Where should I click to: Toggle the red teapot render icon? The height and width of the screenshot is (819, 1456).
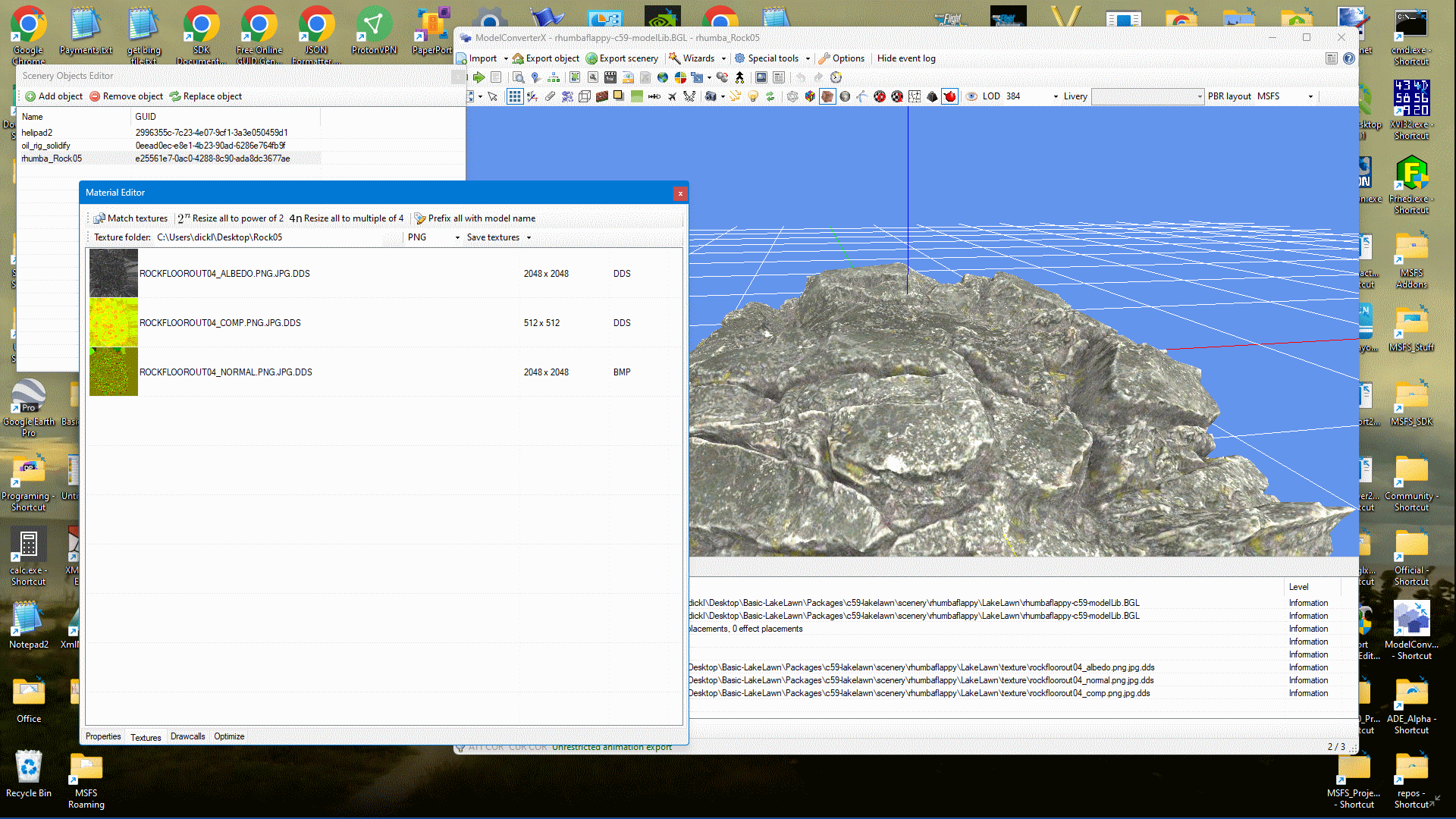click(x=949, y=96)
